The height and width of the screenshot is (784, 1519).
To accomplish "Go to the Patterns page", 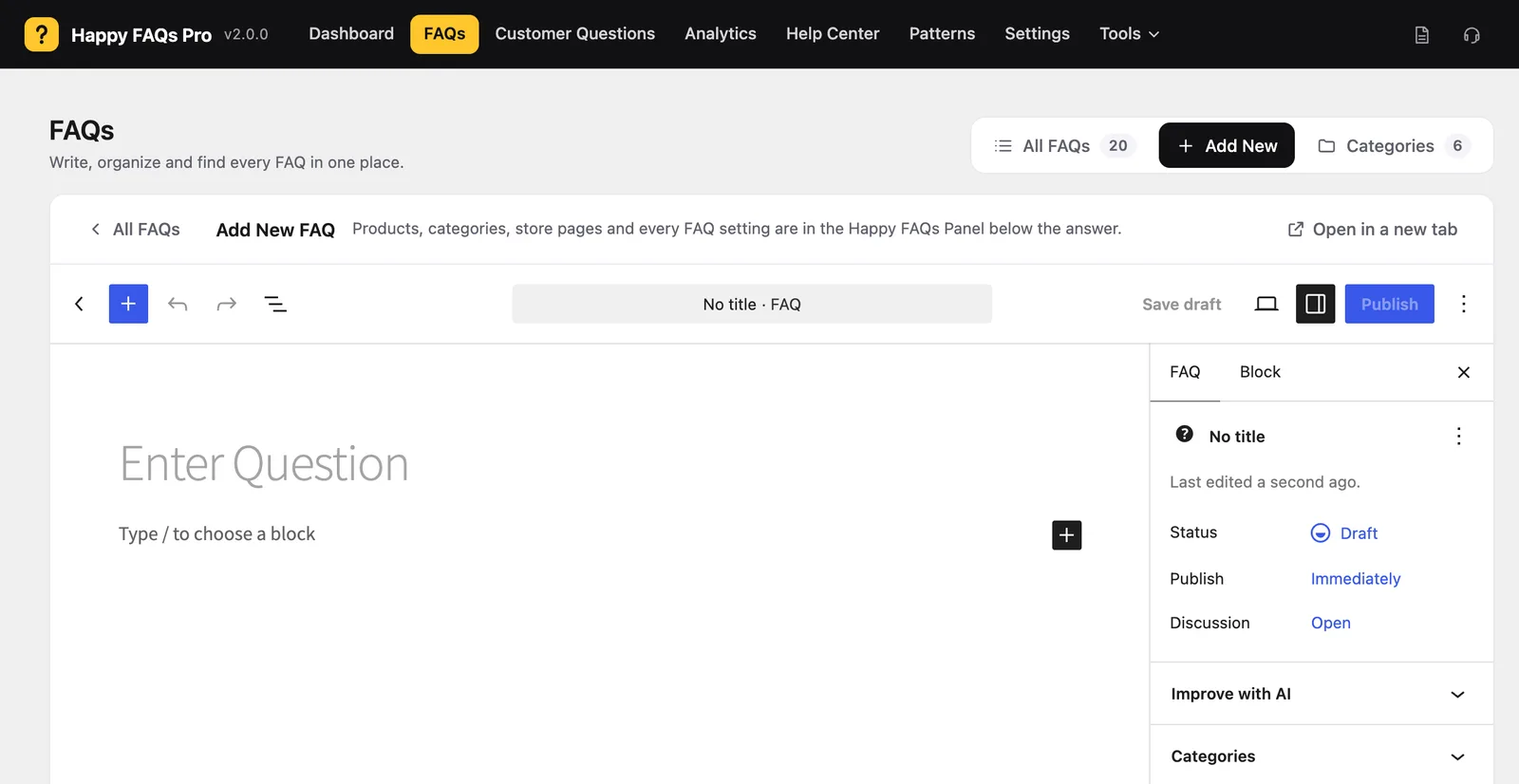I will (942, 34).
